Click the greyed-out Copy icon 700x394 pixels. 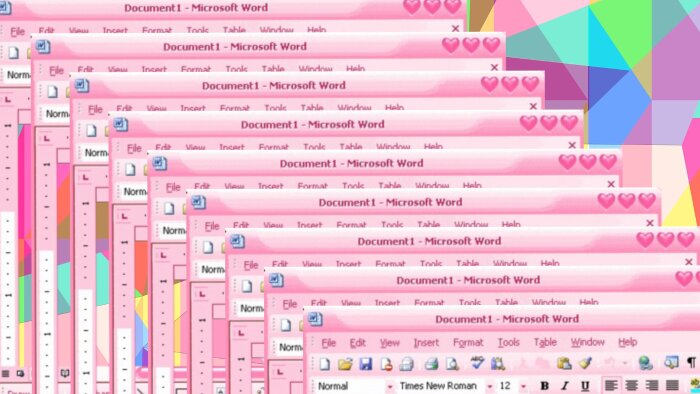(543, 363)
